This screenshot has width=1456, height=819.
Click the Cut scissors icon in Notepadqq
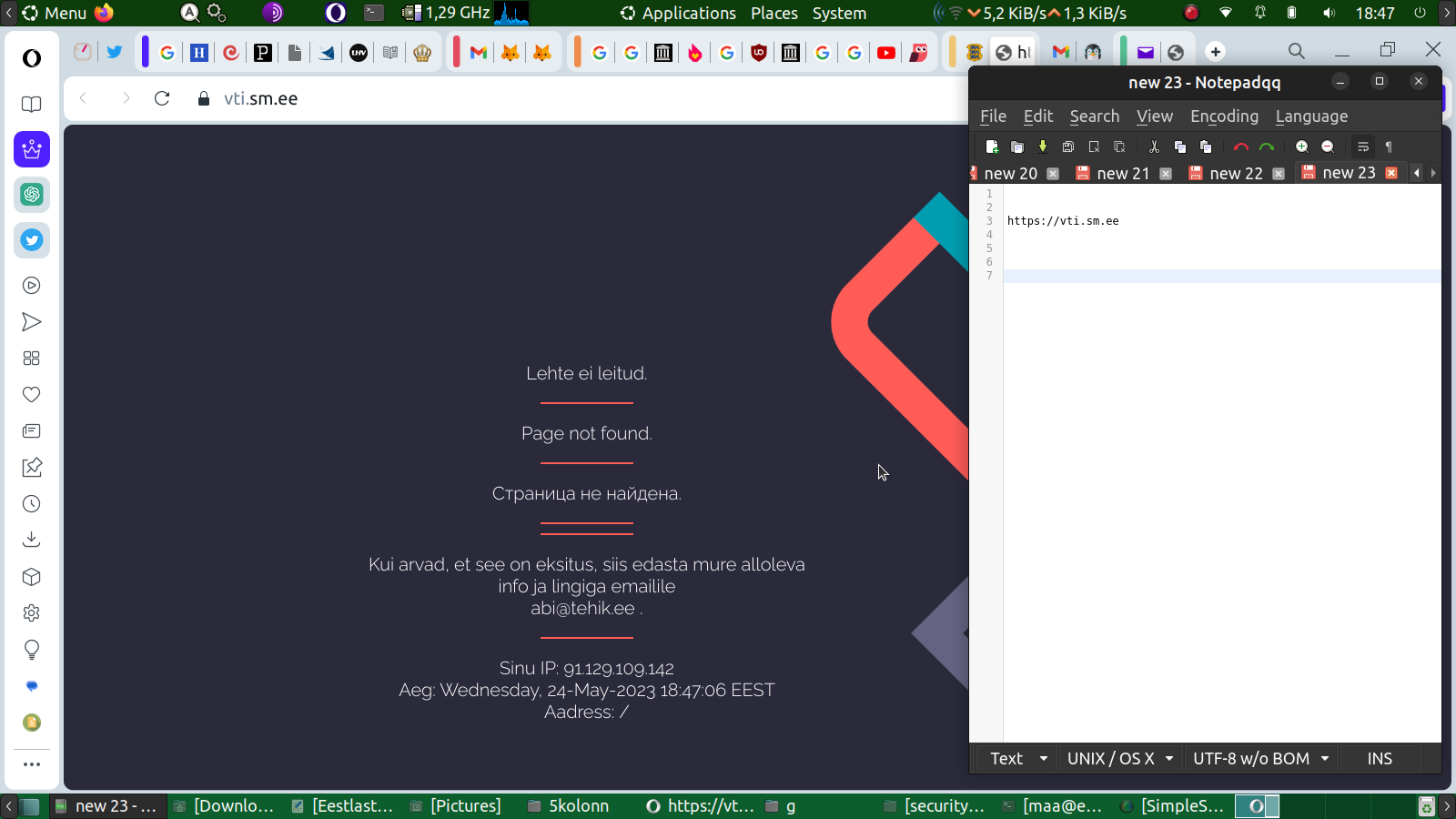[1154, 147]
